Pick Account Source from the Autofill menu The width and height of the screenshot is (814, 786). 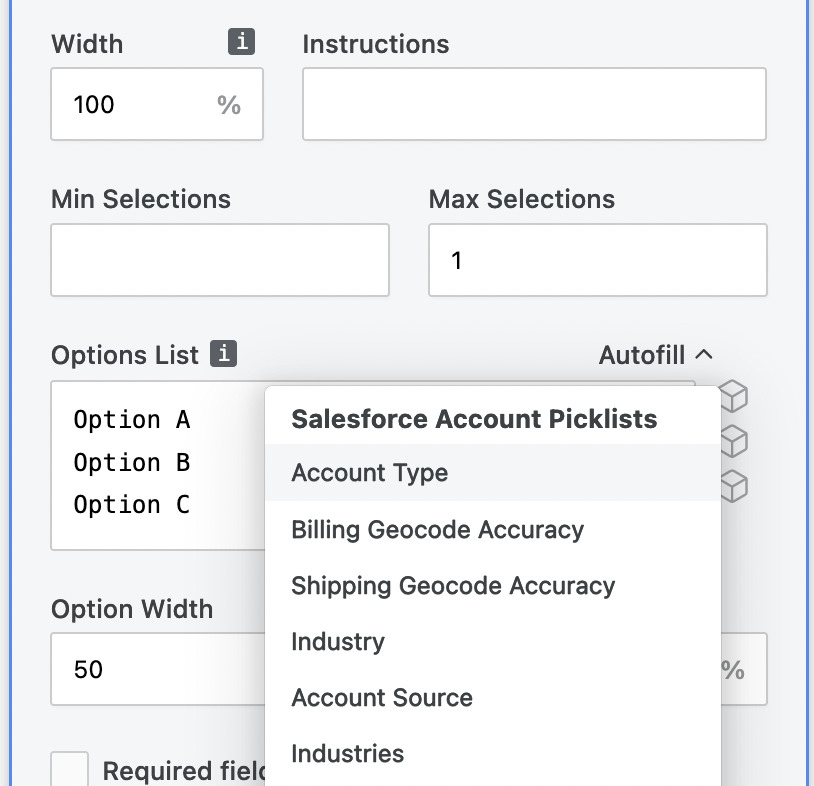(493, 698)
